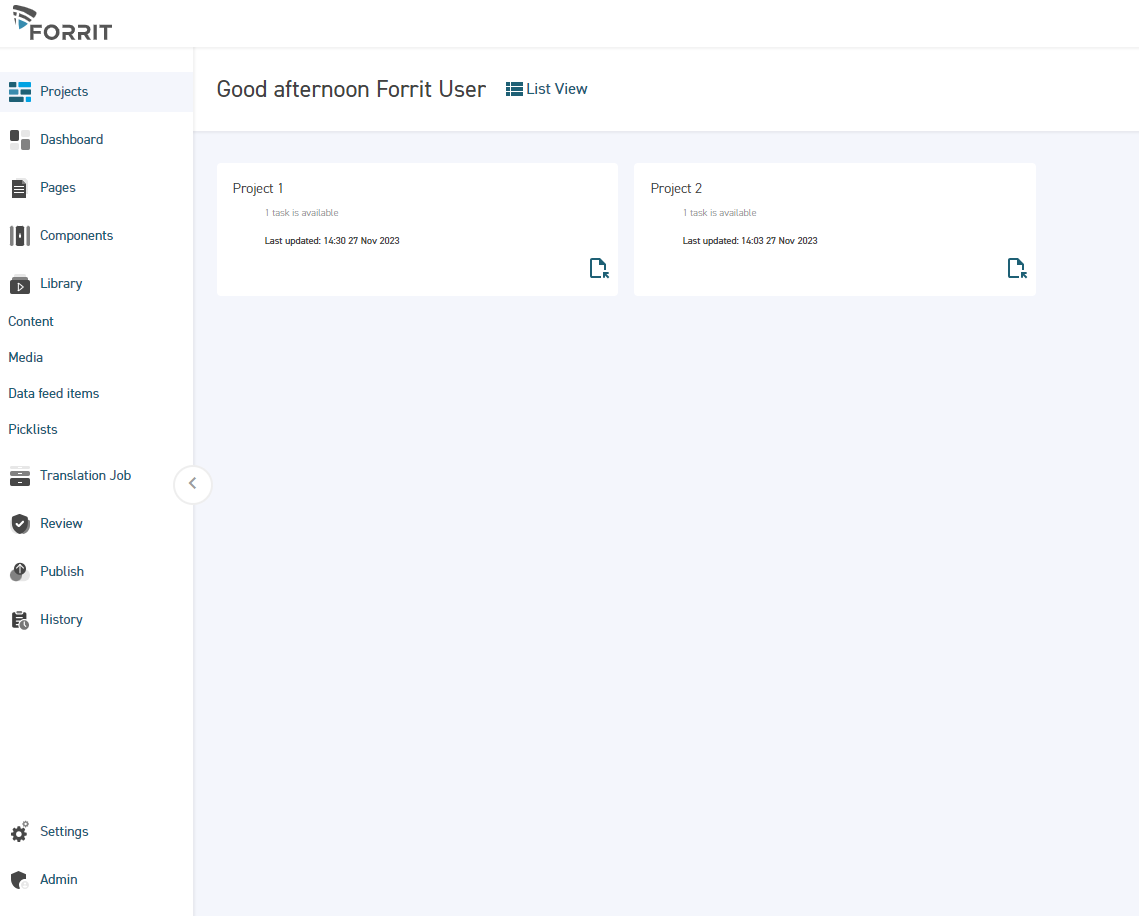Screen dimensions: 1139x916
Task: Click the Translation Job icon
Action: [x=19, y=475]
